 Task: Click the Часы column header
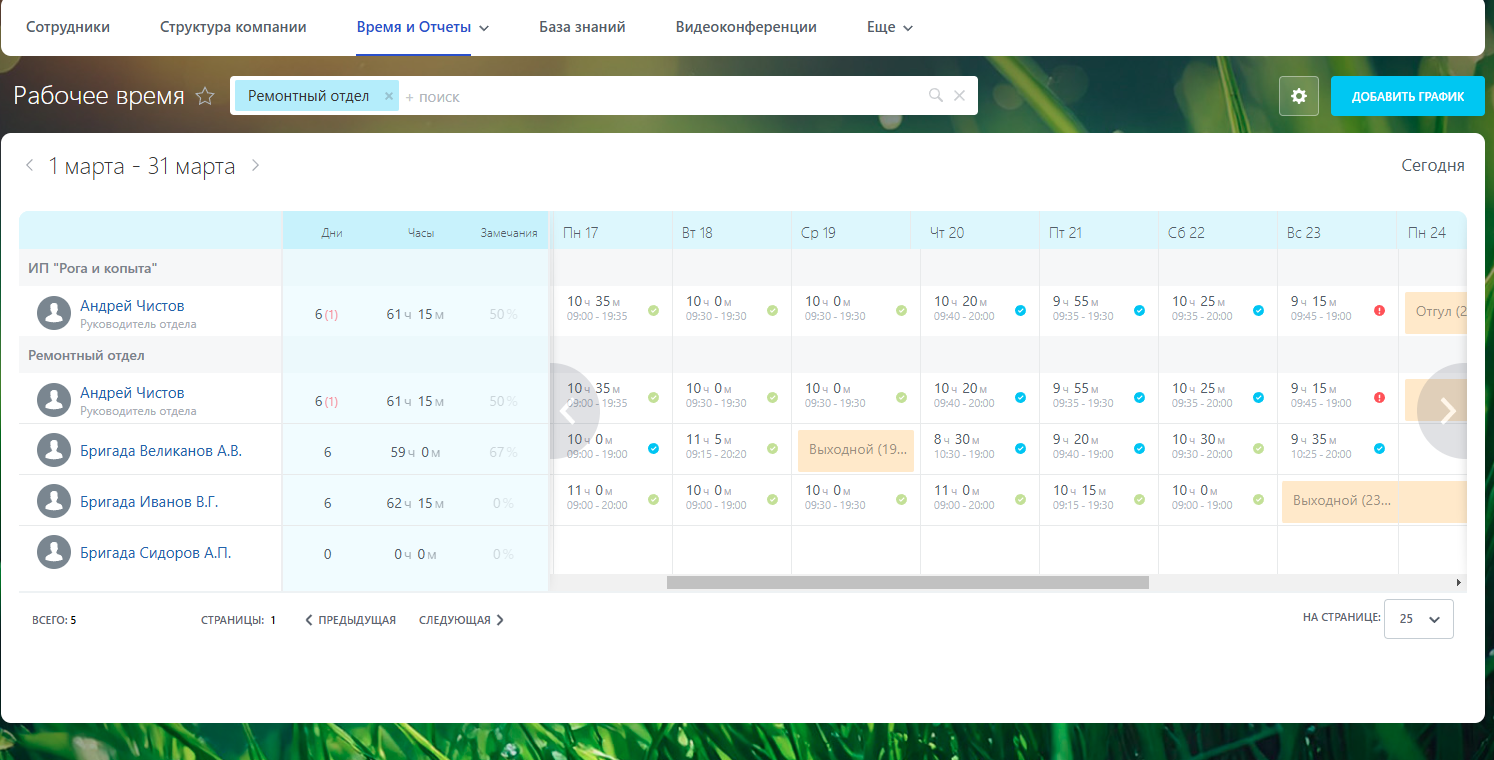pyautogui.click(x=421, y=233)
